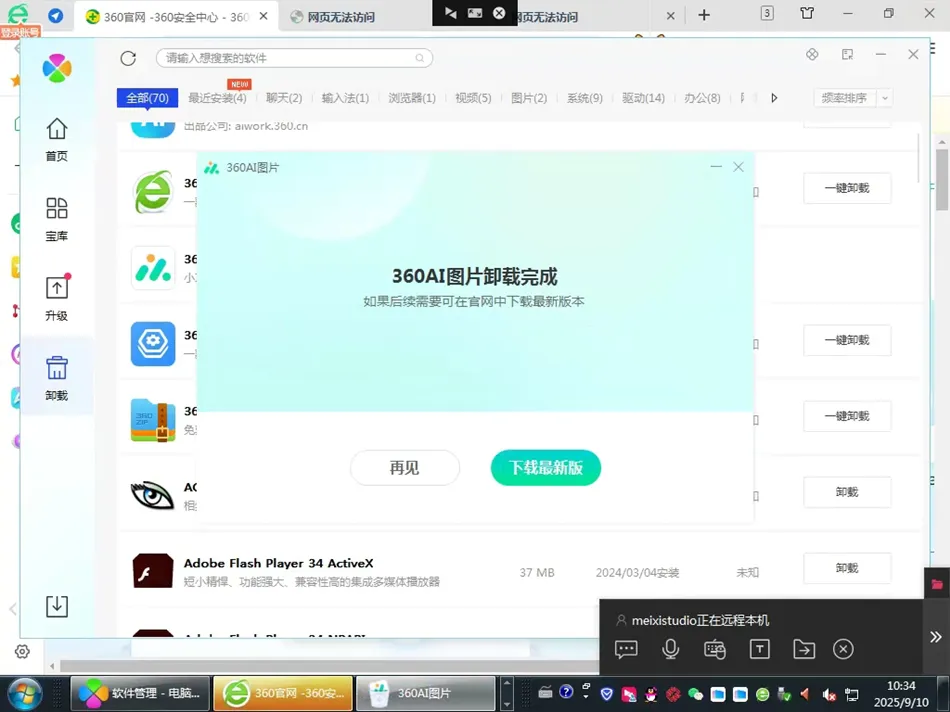End remote session with circled X icon

click(843, 650)
